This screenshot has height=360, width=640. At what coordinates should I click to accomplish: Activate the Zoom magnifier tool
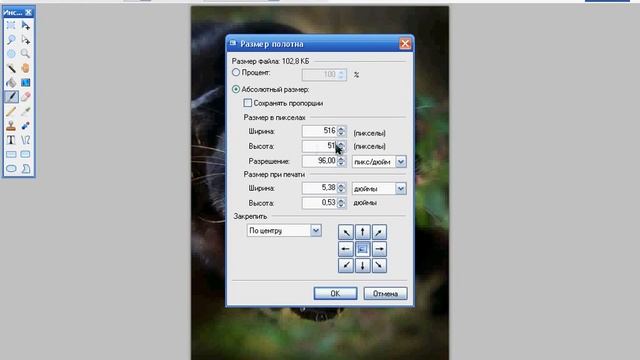pos(25,54)
